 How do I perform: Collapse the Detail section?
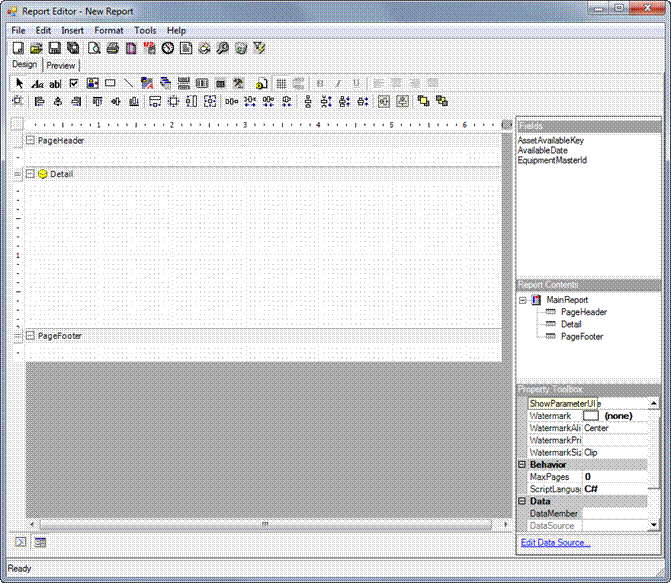pyautogui.click(x=30, y=174)
